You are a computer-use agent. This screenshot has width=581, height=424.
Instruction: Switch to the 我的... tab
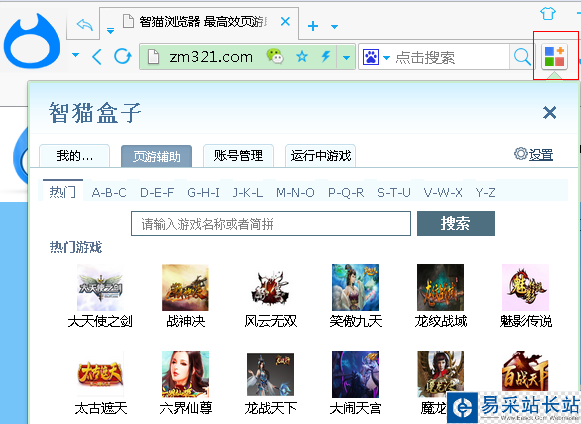click(74, 156)
